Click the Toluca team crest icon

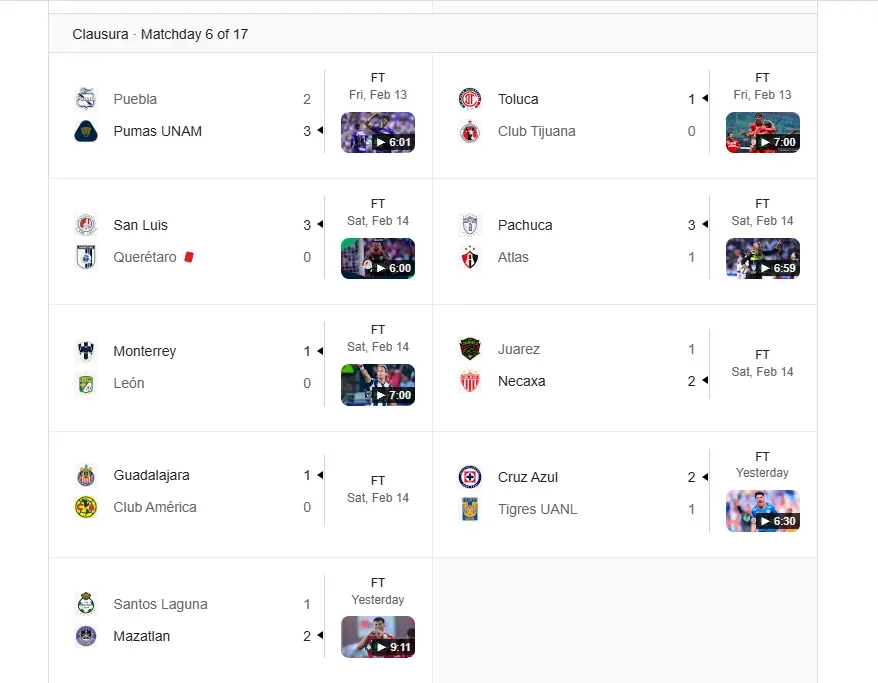pos(470,99)
